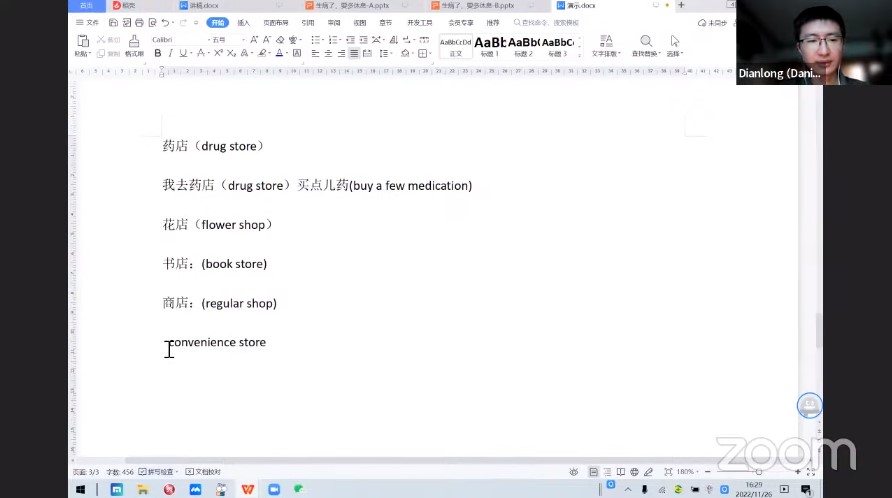
Task: Switch to the 开发工具 Developer Tools tab
Action: 420,23
